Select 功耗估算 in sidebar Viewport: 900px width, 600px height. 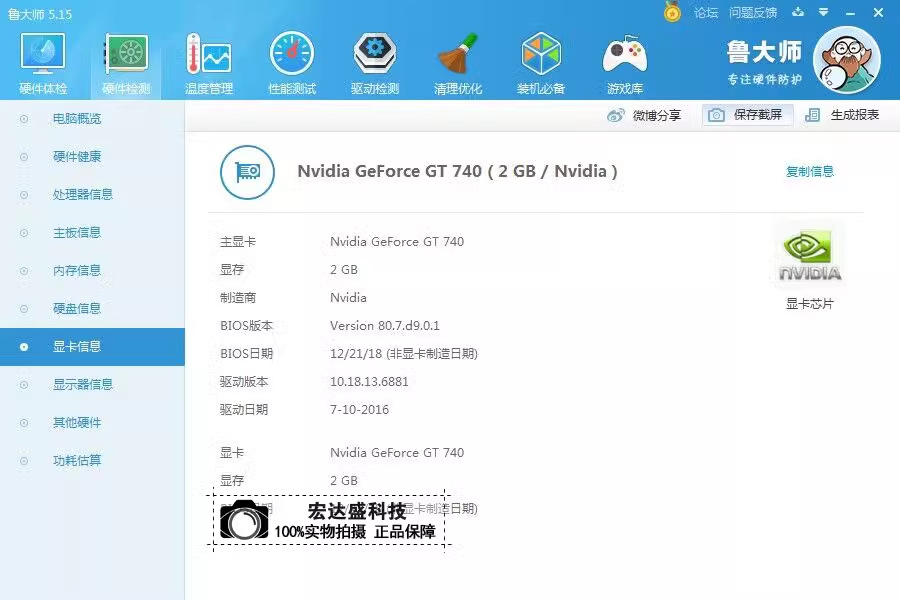pyautogui.click(x=92, y=460)
